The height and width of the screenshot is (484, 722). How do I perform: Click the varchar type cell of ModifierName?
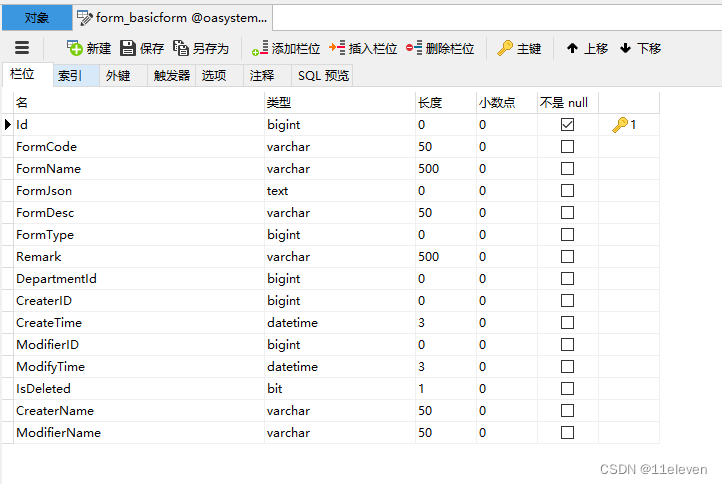coord(340,432)
